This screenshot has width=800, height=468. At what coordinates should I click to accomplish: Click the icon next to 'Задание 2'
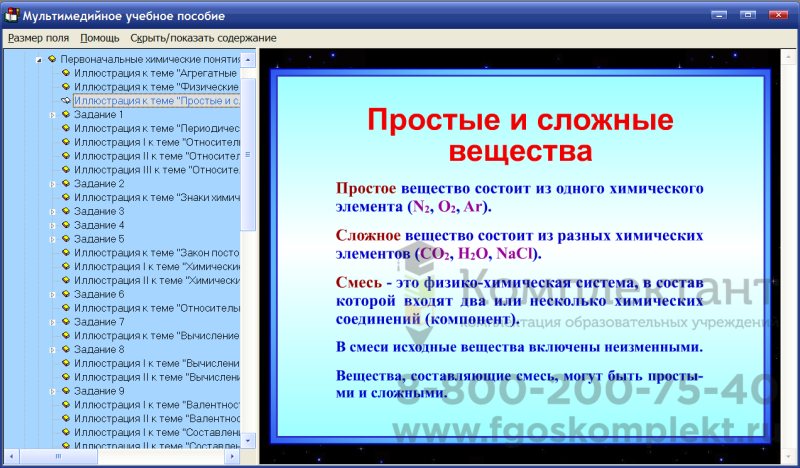(x=66, y=183)
